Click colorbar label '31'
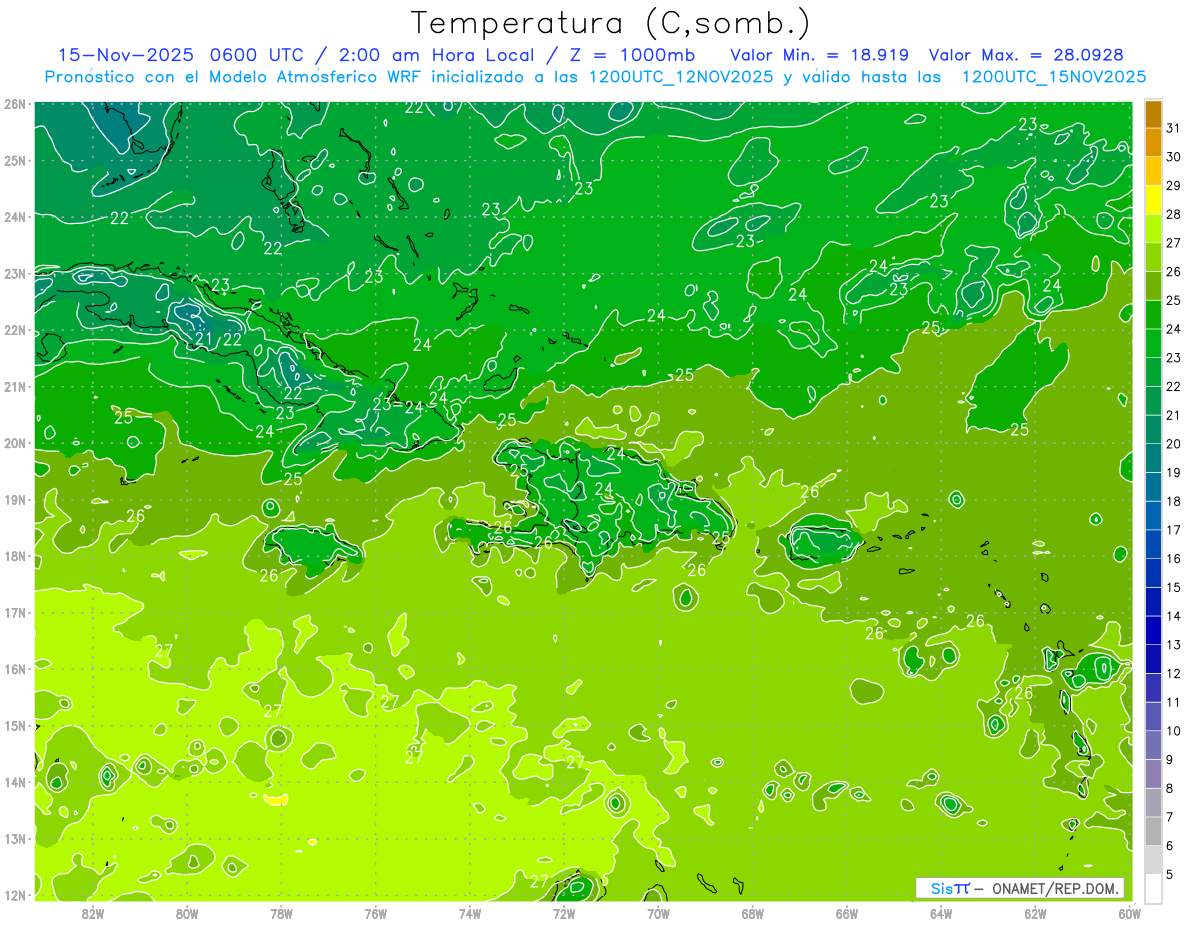The width and height of the screenshot is (1200, 927). tap(1173, 128)
